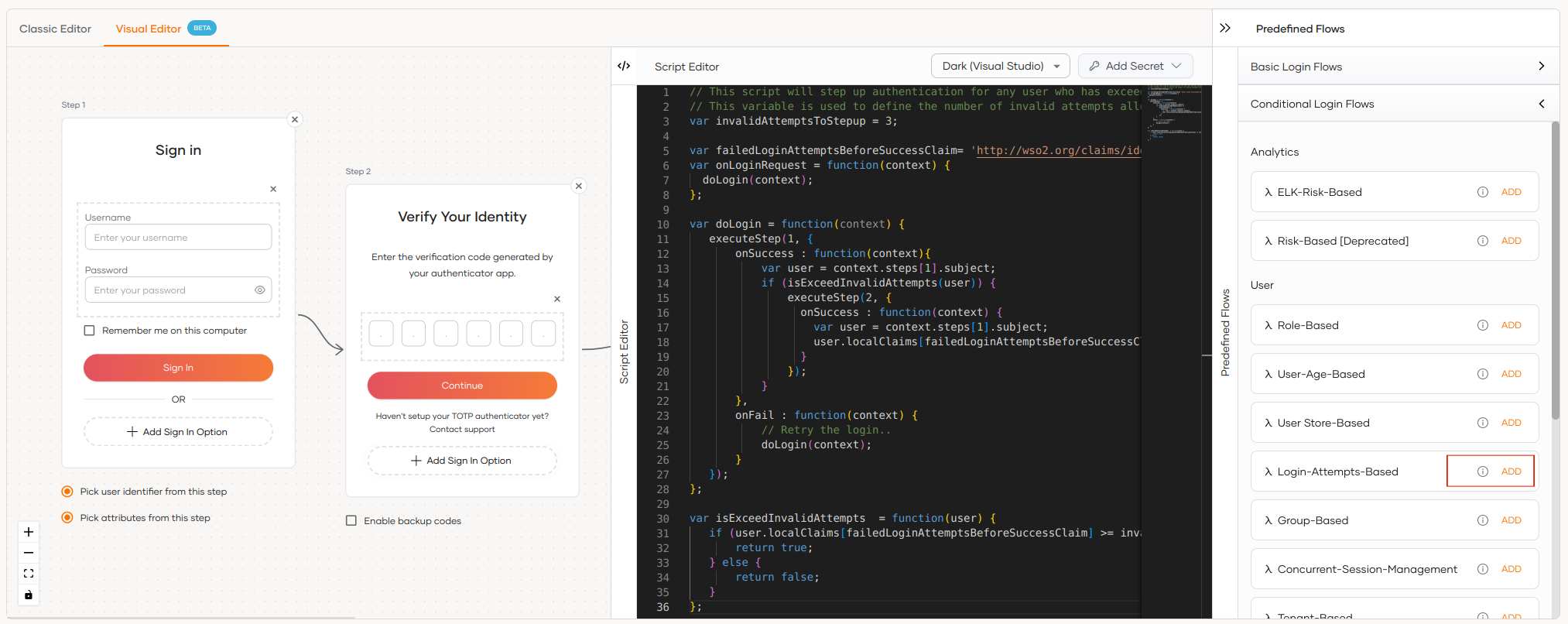Add the Group-Based flow
Screen dimensions: 1568x624
pyautogui.click(x=1512, y=520)
